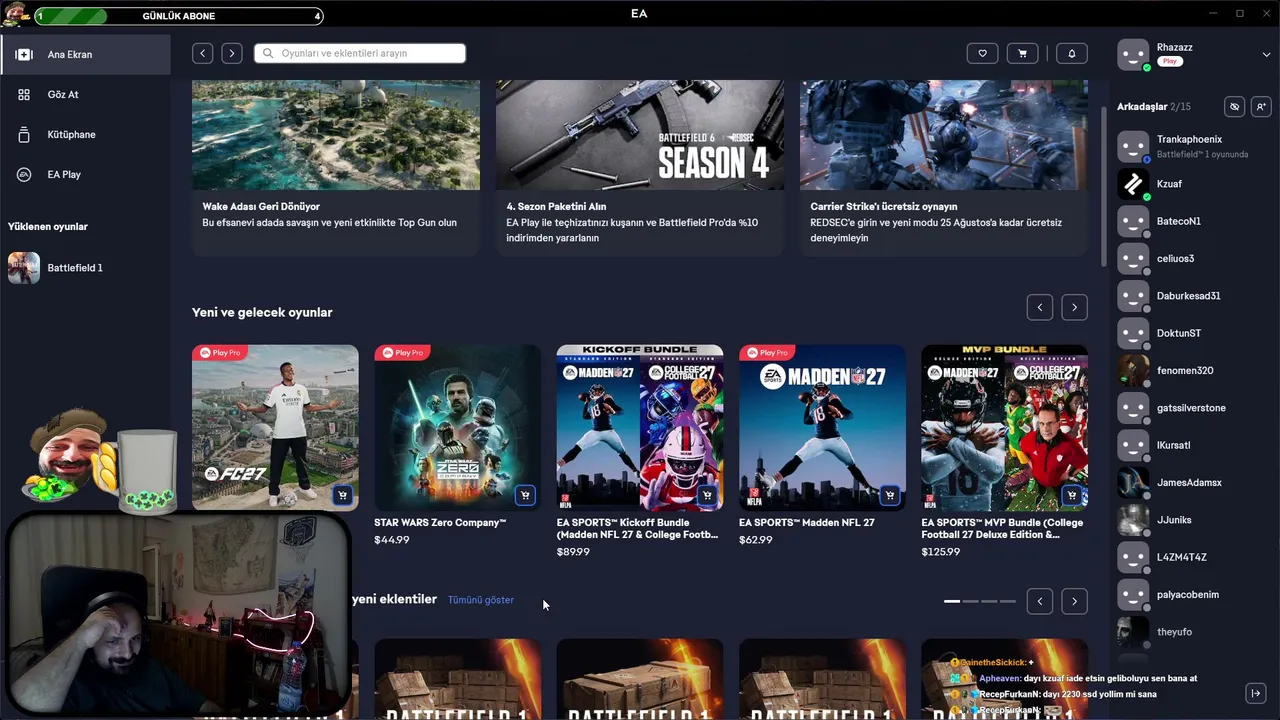1280x720 pixels.
Task: Show next add-ons in the yeni eklentiler carousel
Action: point(1074,601)
